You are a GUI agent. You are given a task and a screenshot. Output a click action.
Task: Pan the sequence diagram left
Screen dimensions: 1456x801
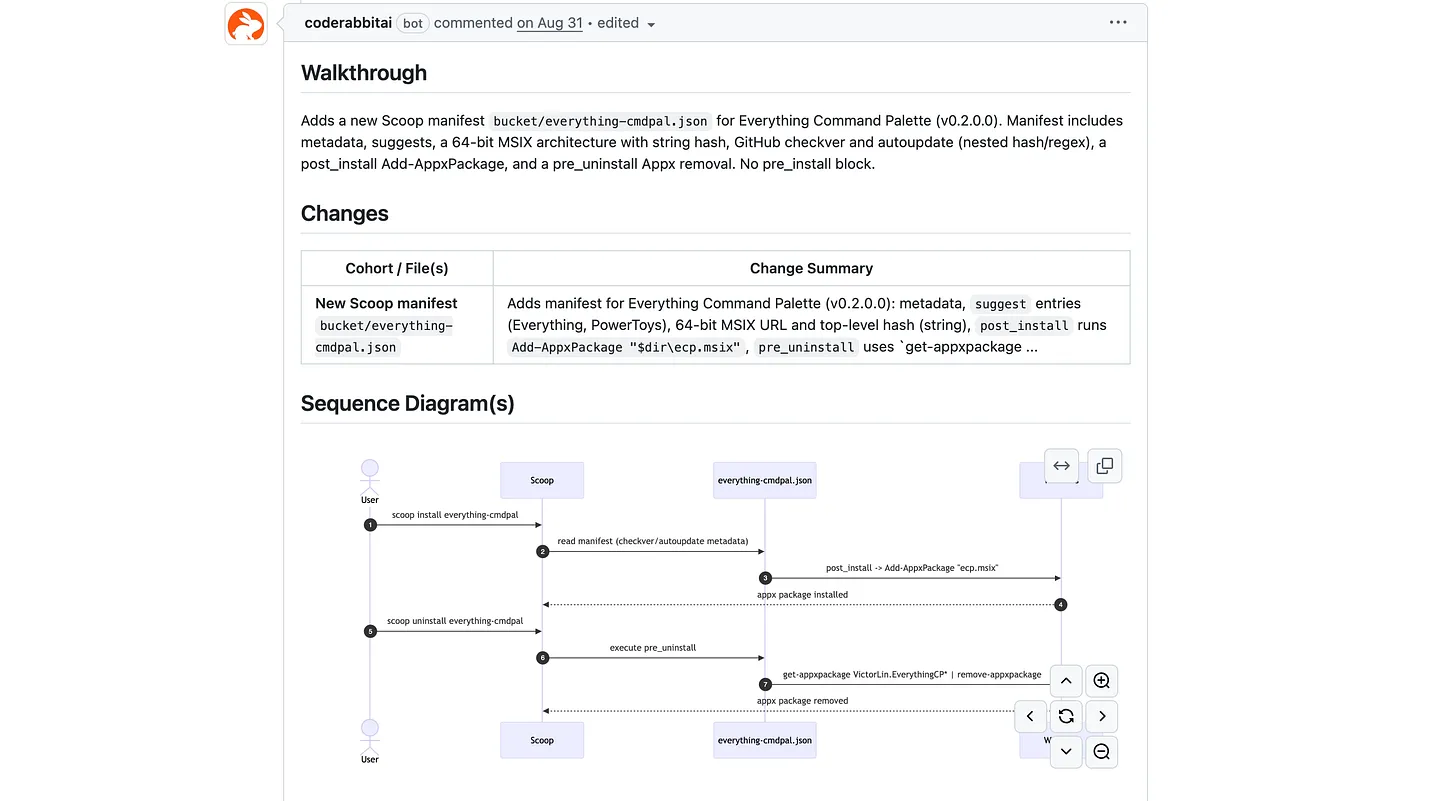(x=1030, y=716)
